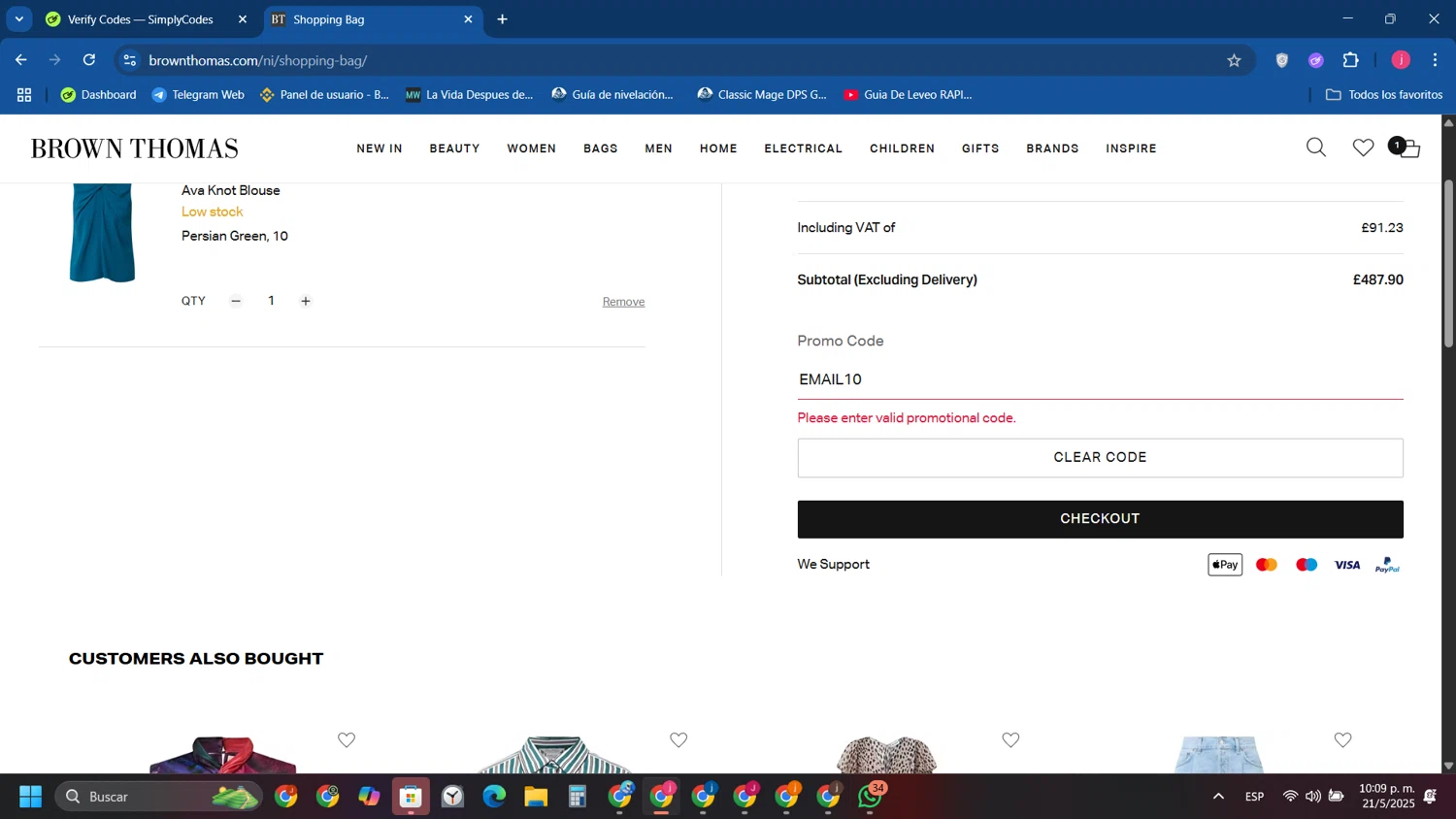Viewport: 1456px width, 819px height.
Task: Switch to the Shopping Bag tab
Action: tap(364, 19)
